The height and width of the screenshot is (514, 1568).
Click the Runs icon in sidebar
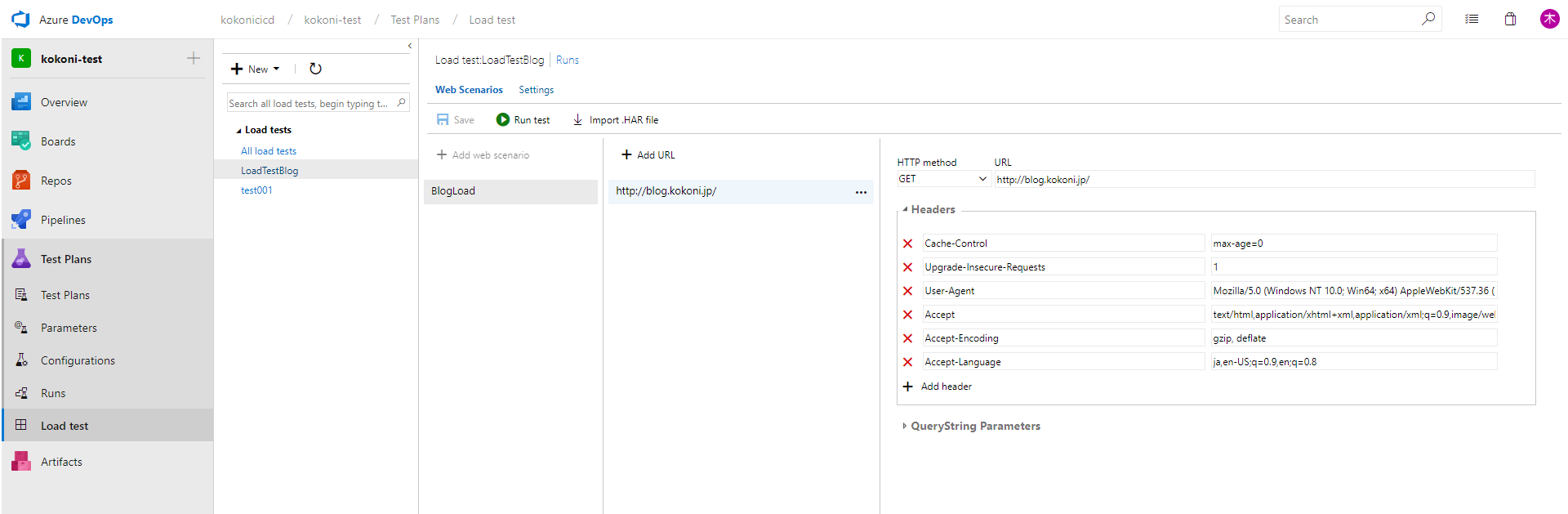21,393
